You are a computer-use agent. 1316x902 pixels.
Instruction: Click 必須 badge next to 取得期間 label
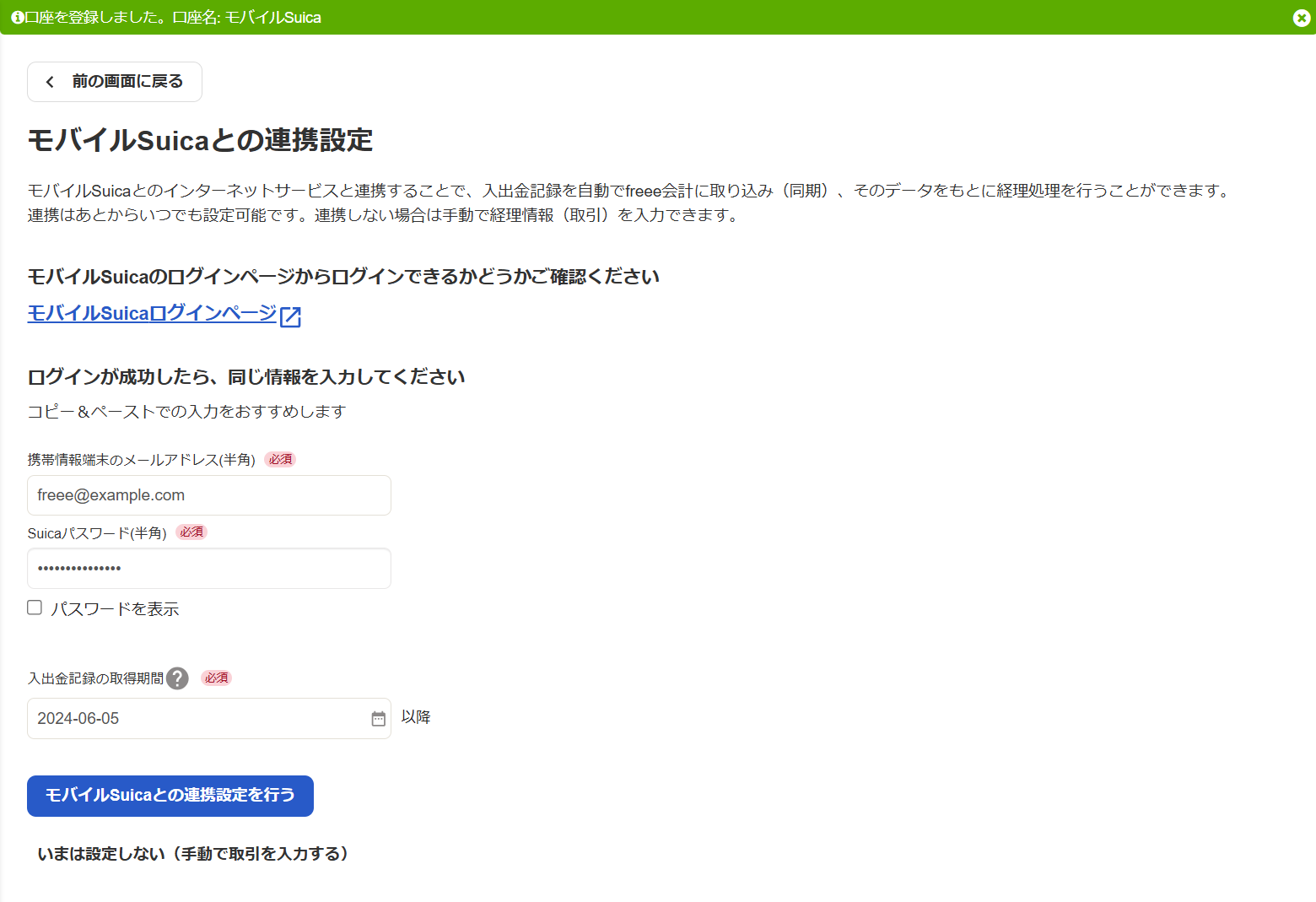point(216,678)
